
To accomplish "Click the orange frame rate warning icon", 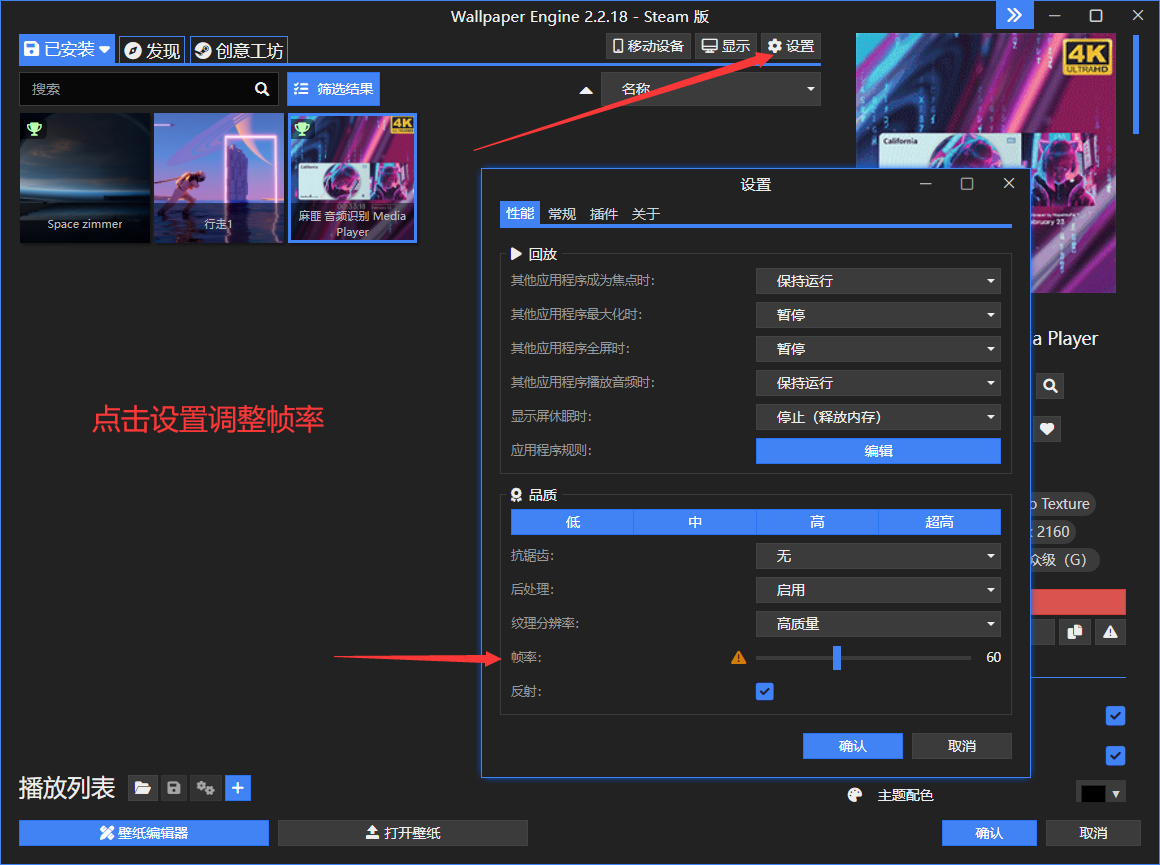I will click(738, 657).
